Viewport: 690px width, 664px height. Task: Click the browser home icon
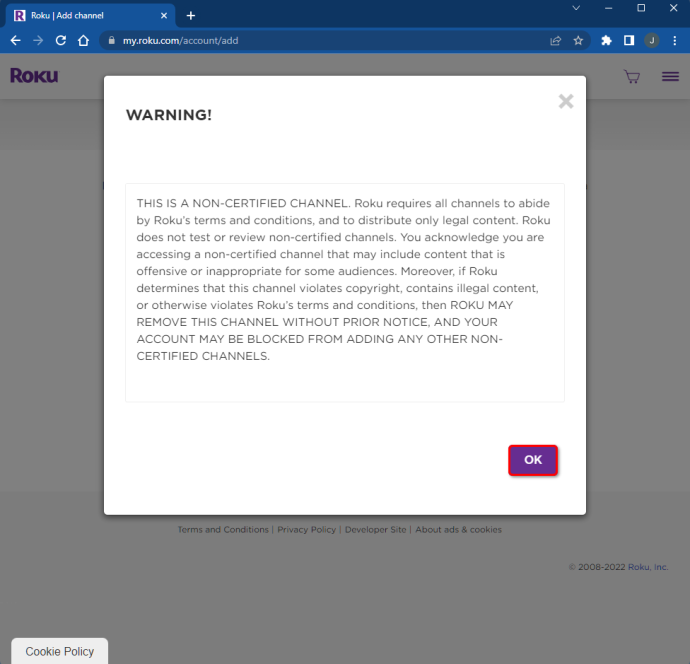[84, 40]
